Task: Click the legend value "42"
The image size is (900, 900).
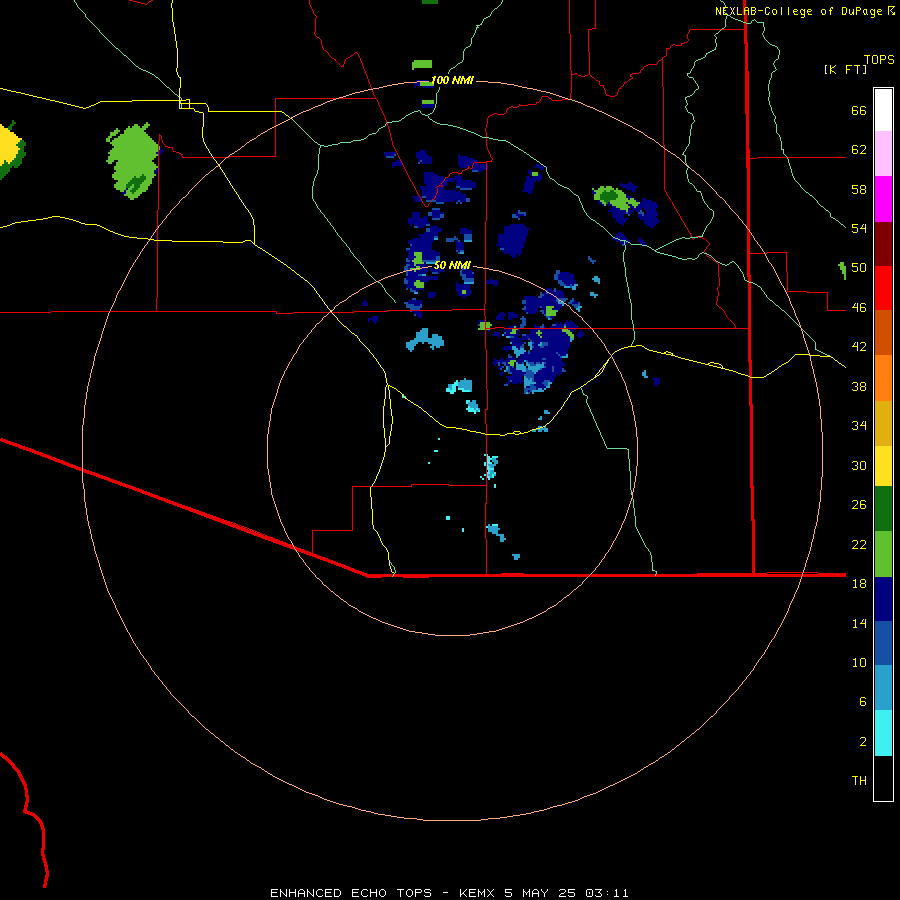Action: (x=859, y=347)
